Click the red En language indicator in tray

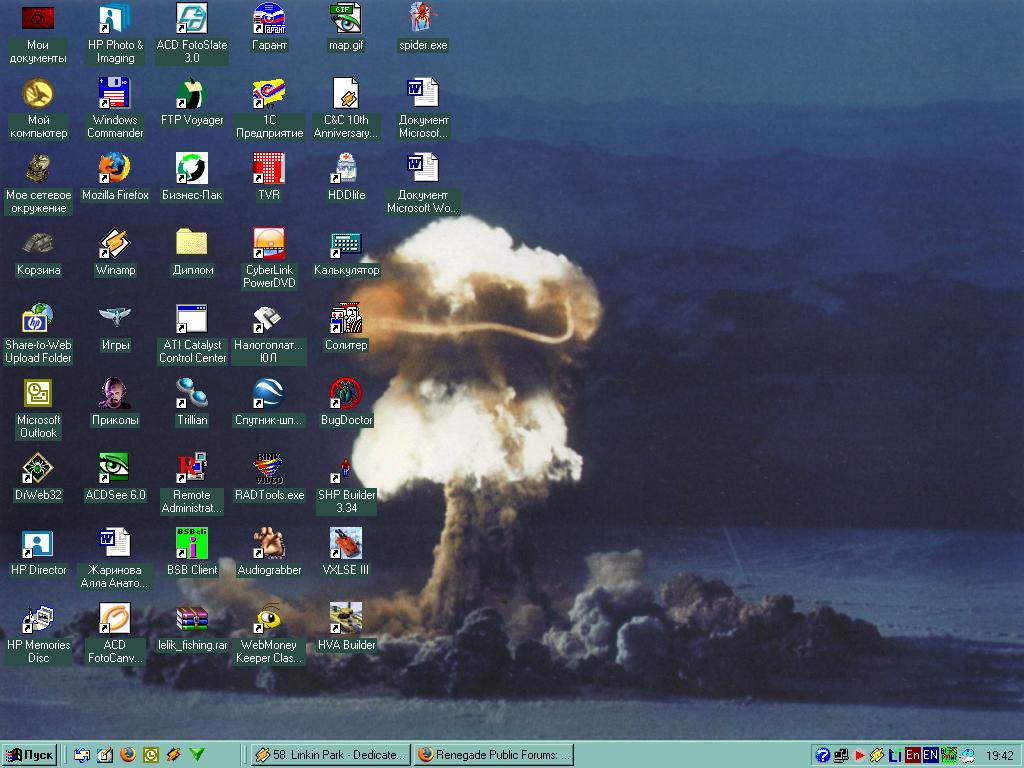pyautogui.click(x=913, y=755)
